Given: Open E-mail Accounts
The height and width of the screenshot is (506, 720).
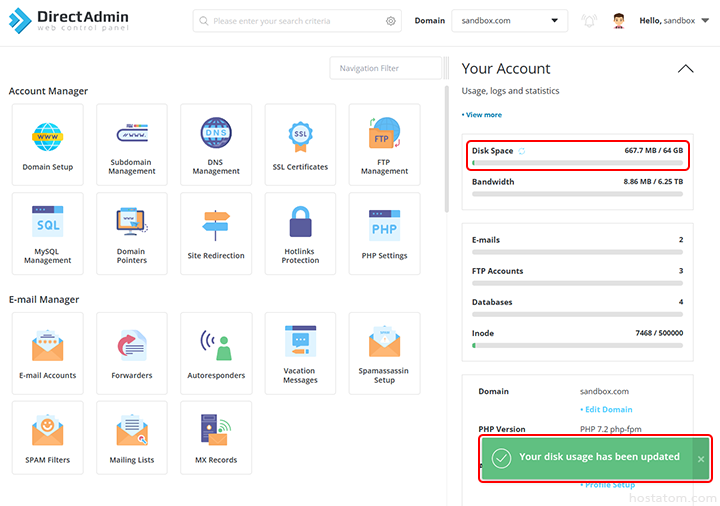Looking at the screenshot, I should (48, 353).
